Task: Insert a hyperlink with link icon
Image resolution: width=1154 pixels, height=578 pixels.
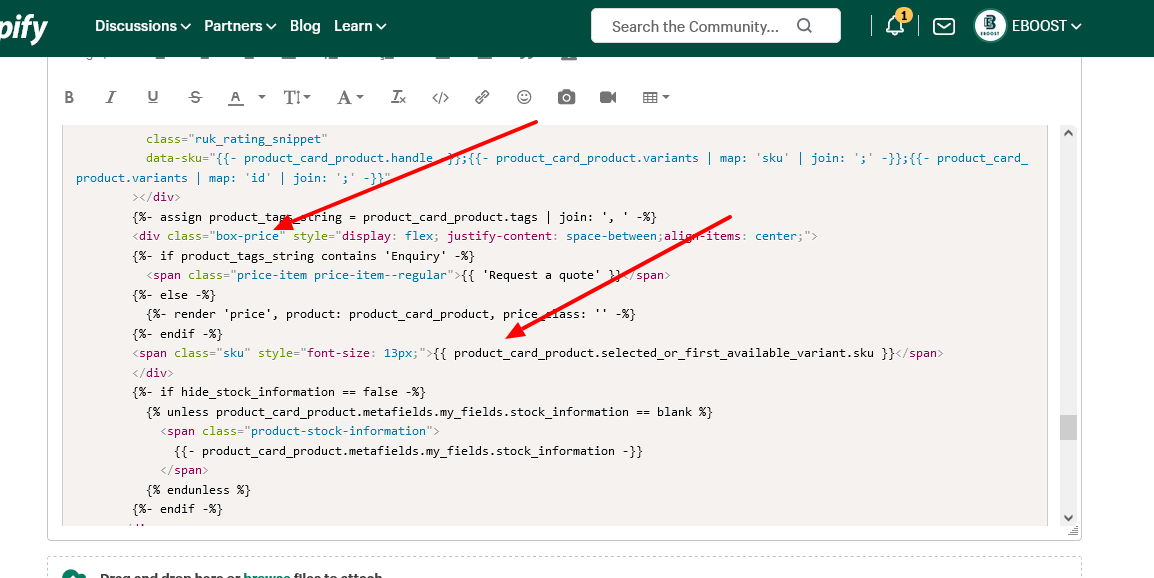Action: pos(482,97)
